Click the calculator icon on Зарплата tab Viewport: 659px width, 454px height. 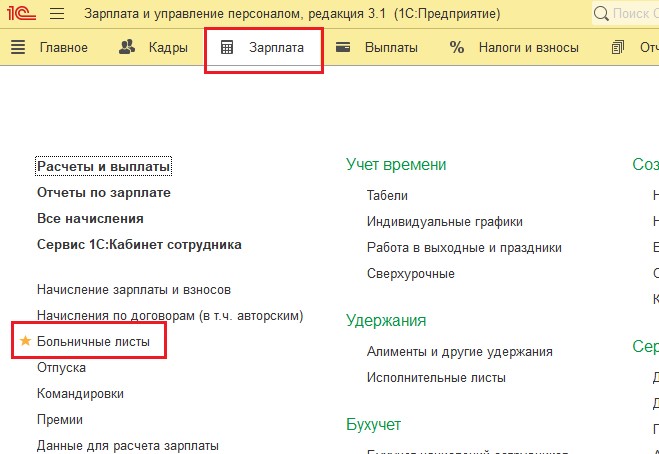pos(227,47)
